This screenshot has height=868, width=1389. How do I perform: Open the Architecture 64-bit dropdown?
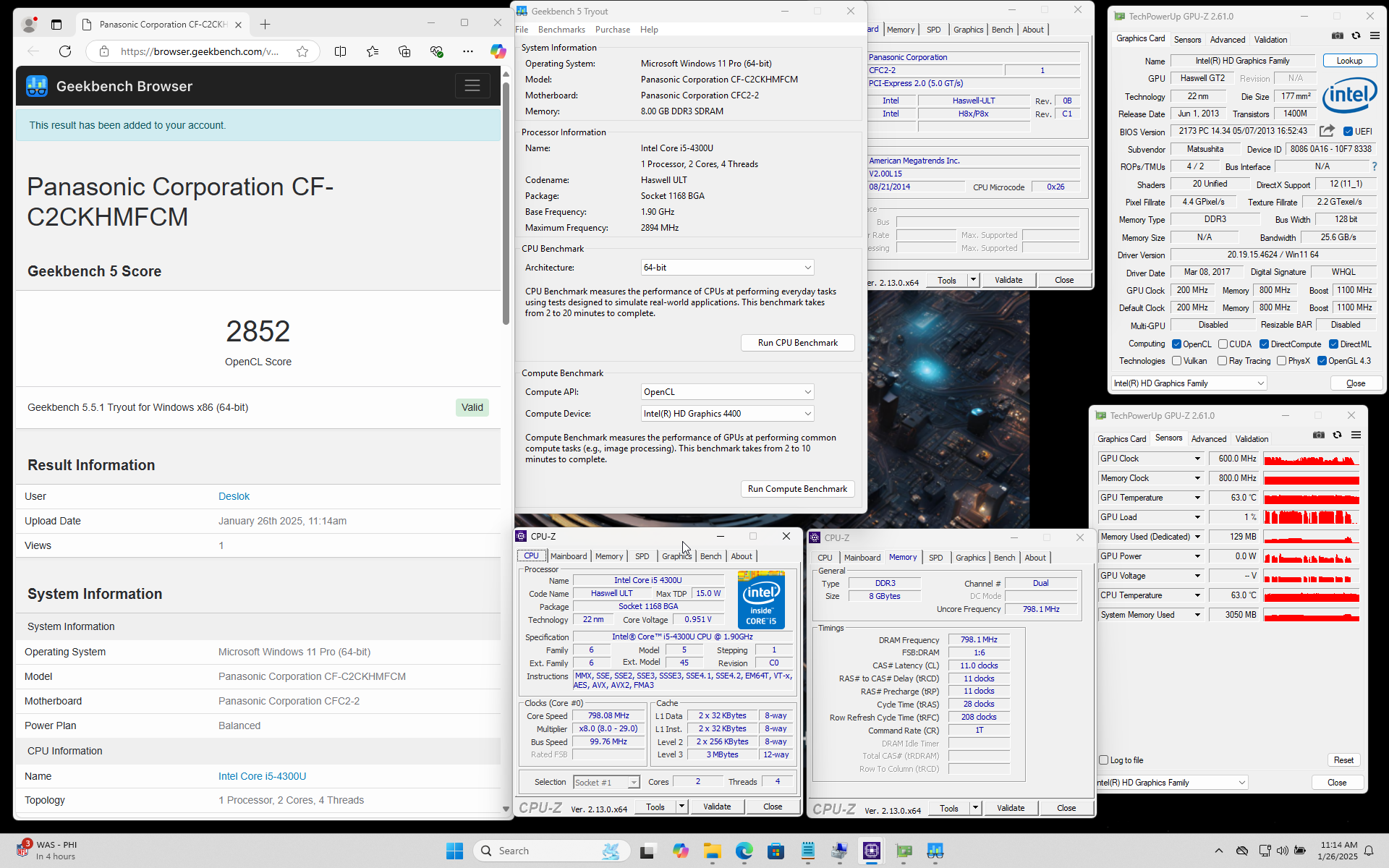click(727, 268)
